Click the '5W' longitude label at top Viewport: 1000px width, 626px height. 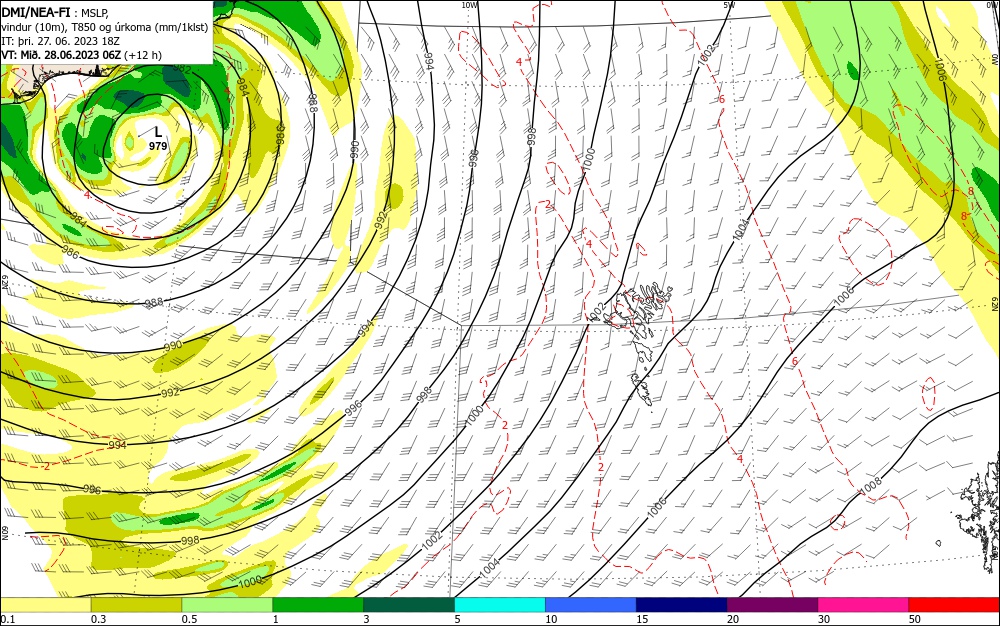(x=730, y=5)
